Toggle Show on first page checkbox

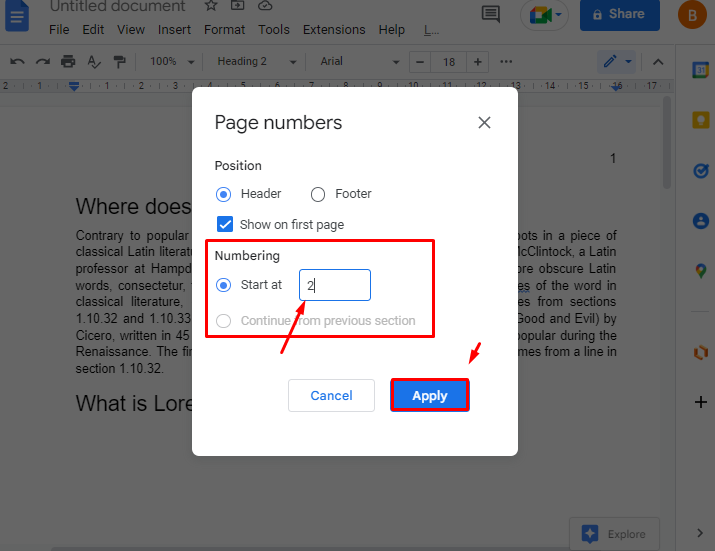point(225,224)
